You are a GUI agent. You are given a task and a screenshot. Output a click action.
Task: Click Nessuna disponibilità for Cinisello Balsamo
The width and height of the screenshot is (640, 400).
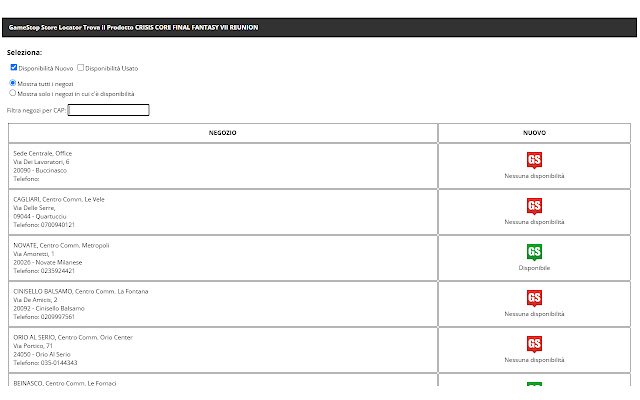coord(534,314)
